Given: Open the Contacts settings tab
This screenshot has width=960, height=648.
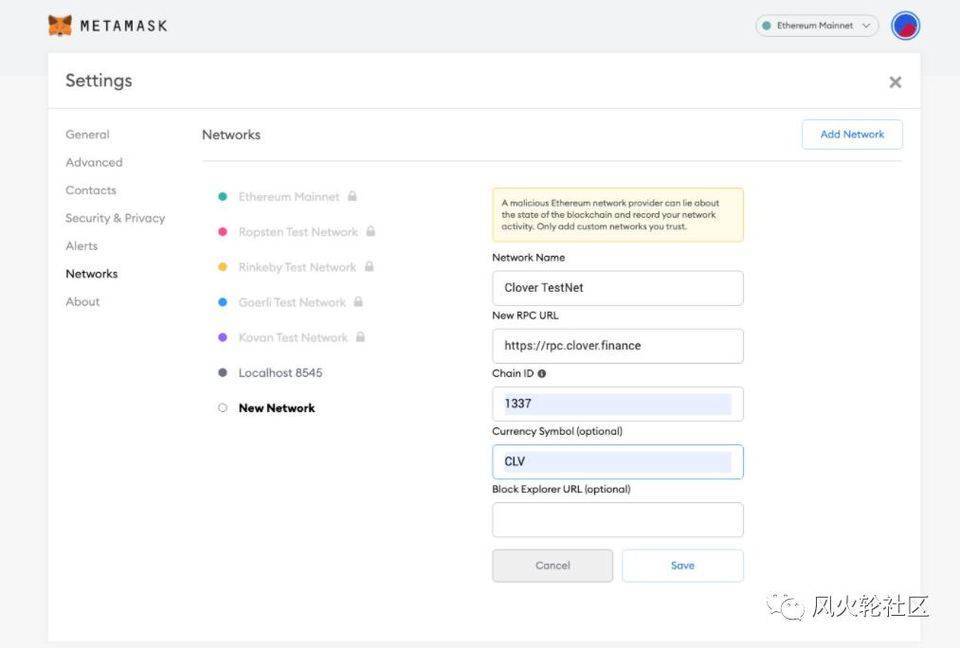Looking at the screenshot, I should pos(91,190).
